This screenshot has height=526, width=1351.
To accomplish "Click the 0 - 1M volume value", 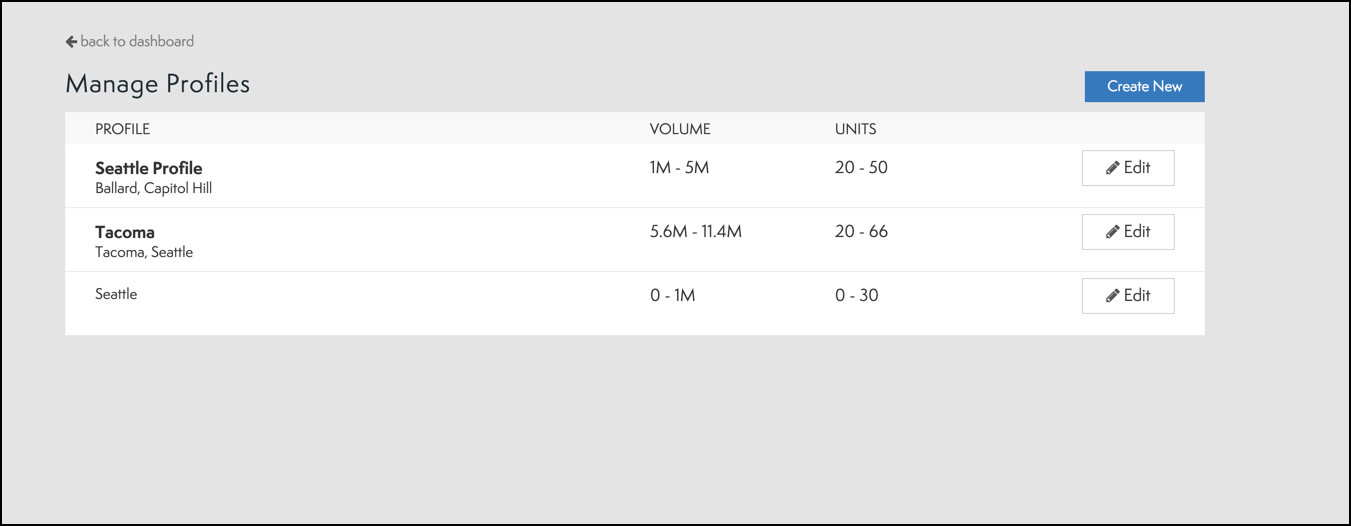I will coord(672,296).
